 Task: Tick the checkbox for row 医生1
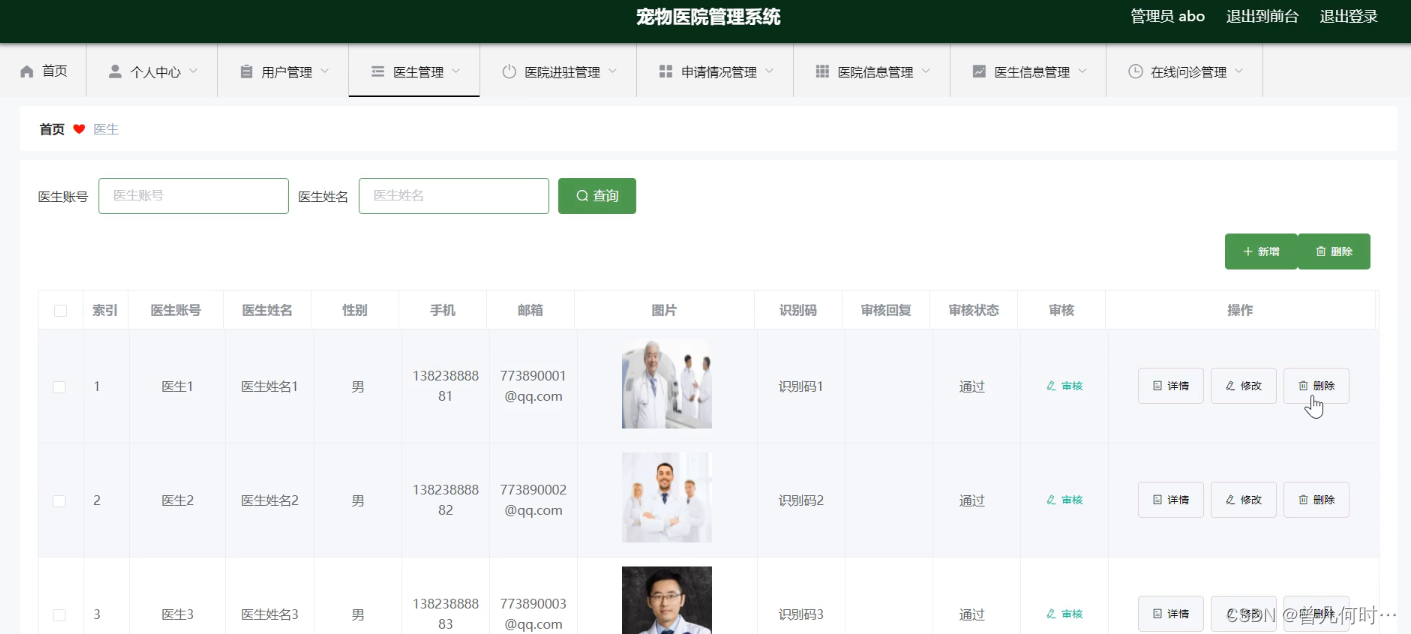click(x=59, y=387)
